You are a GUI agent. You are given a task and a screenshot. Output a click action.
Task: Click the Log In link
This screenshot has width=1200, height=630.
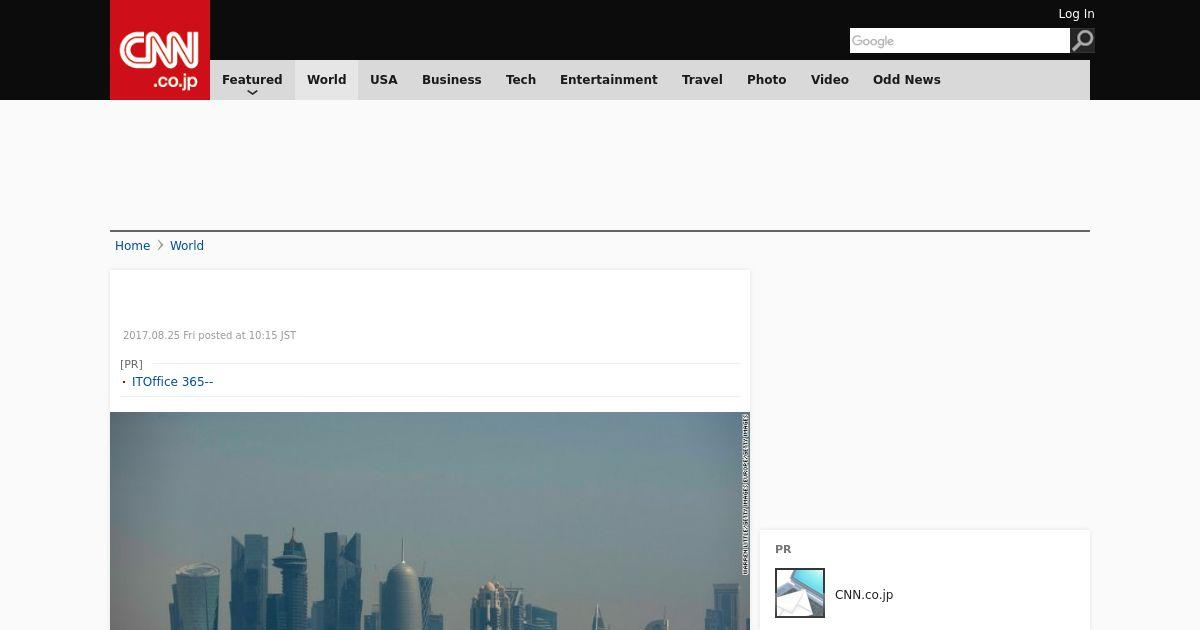pos(1076,14)
